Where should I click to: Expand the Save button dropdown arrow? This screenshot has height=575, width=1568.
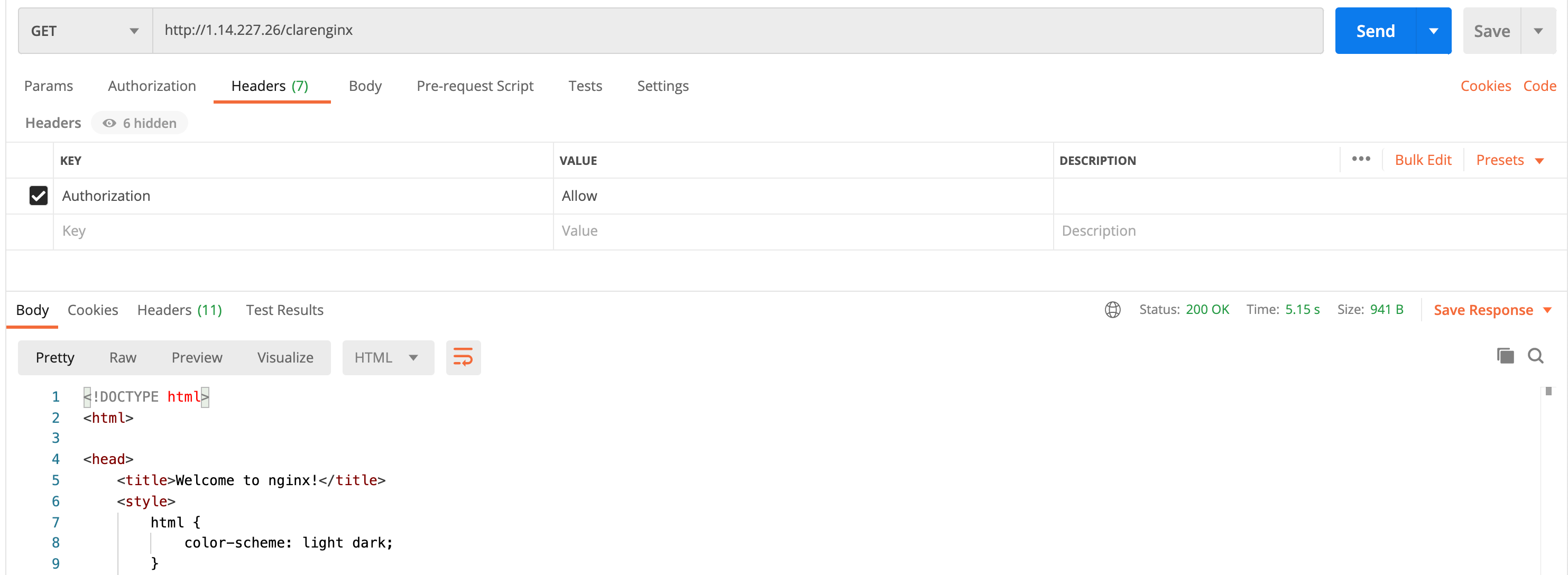[x=1537, y=31]
